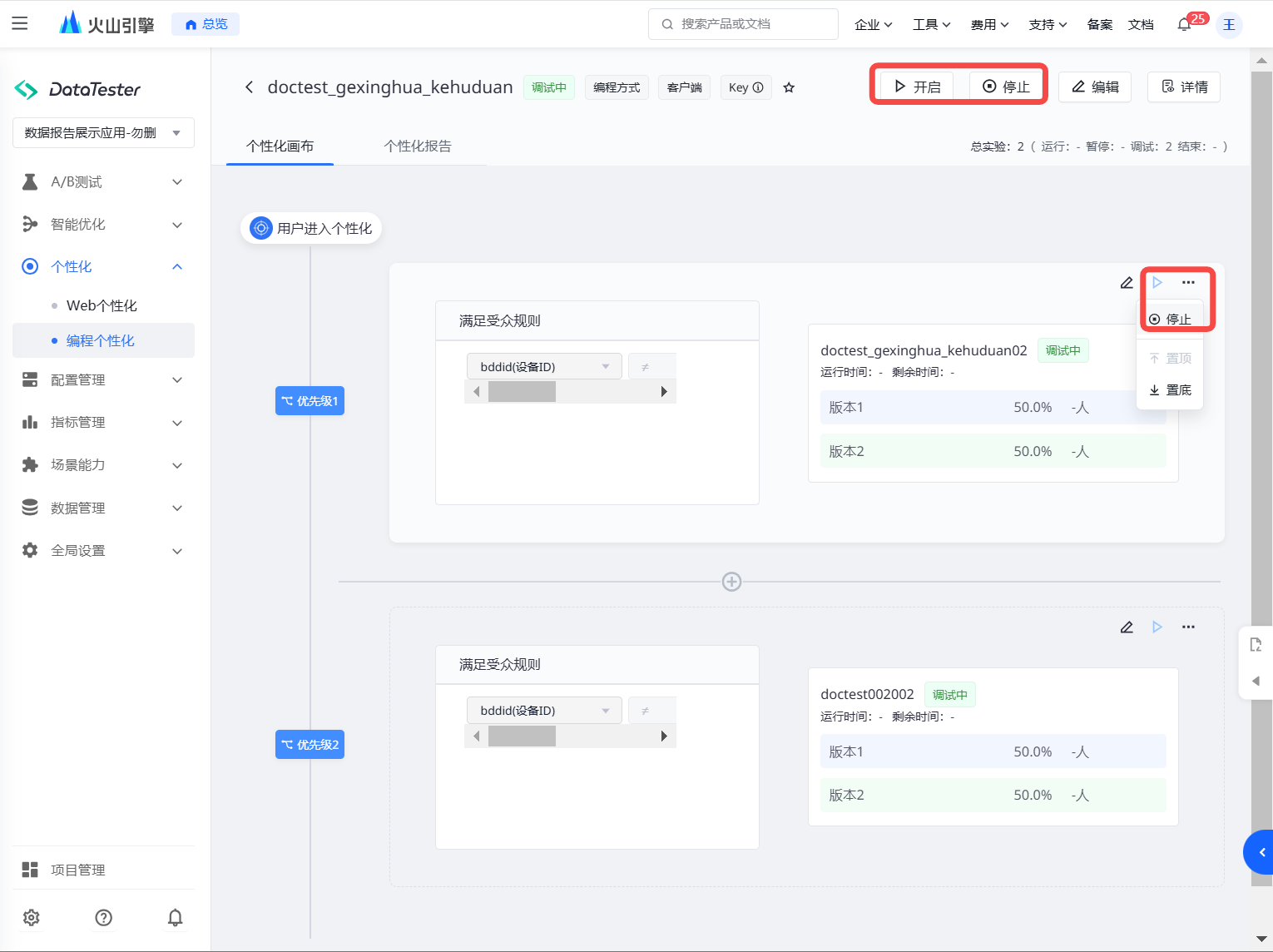
Task: Expand the A/B测试 sidebar menu
Action: tap(103, 181)
